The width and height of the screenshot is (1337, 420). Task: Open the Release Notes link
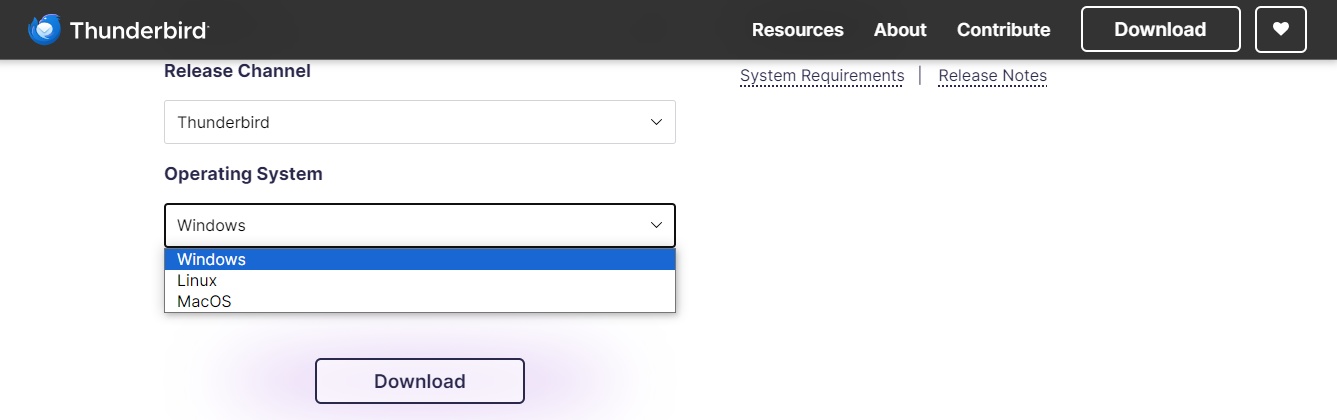point(993,76)
